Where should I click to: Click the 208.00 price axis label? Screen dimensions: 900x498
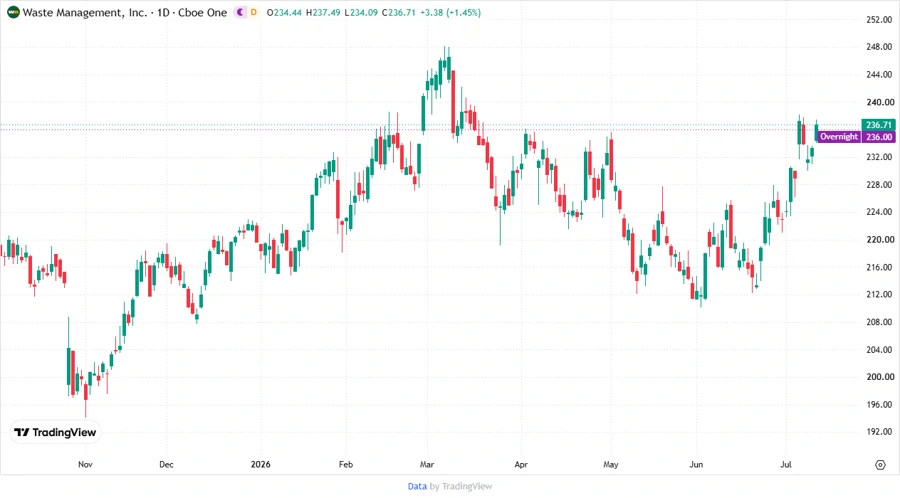pyautogui.click(x=879, y=322)
